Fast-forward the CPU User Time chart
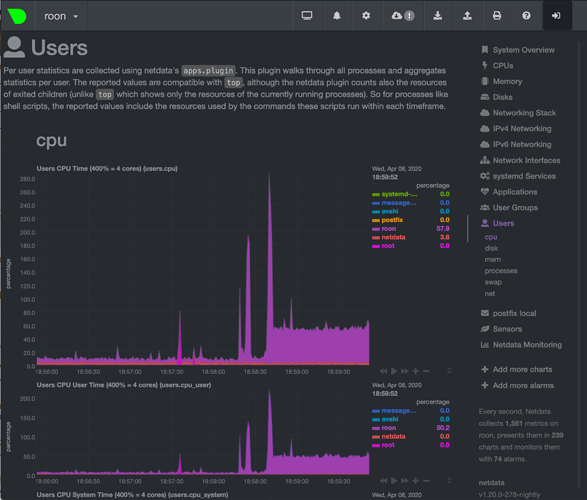This screenshot has height=500, width=587. [x=405, y=481]
